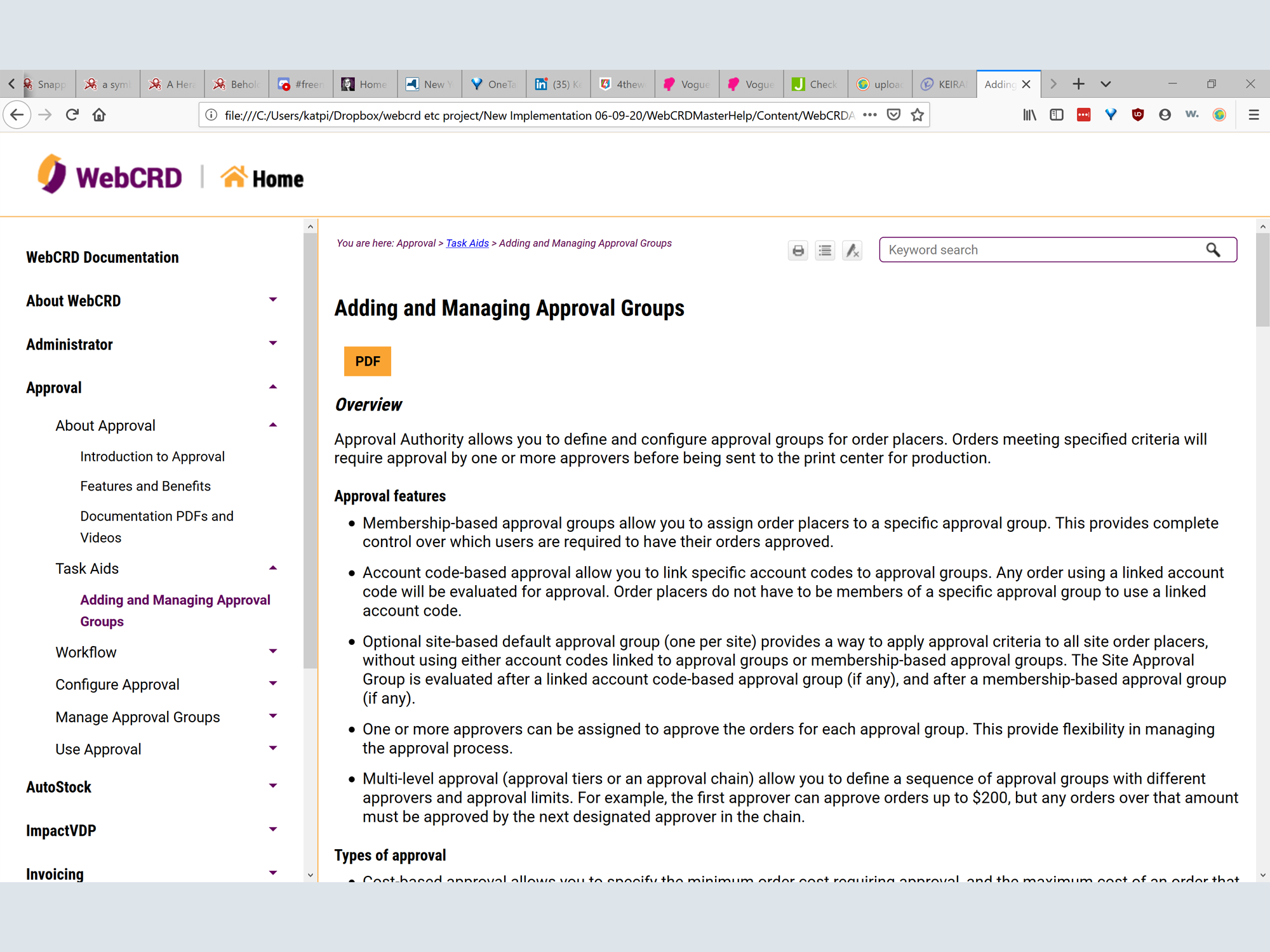This screenshot has width=1270, height=952.
Task: Open Documentation PDFs and Videos topic
Action: click(157, 527)
